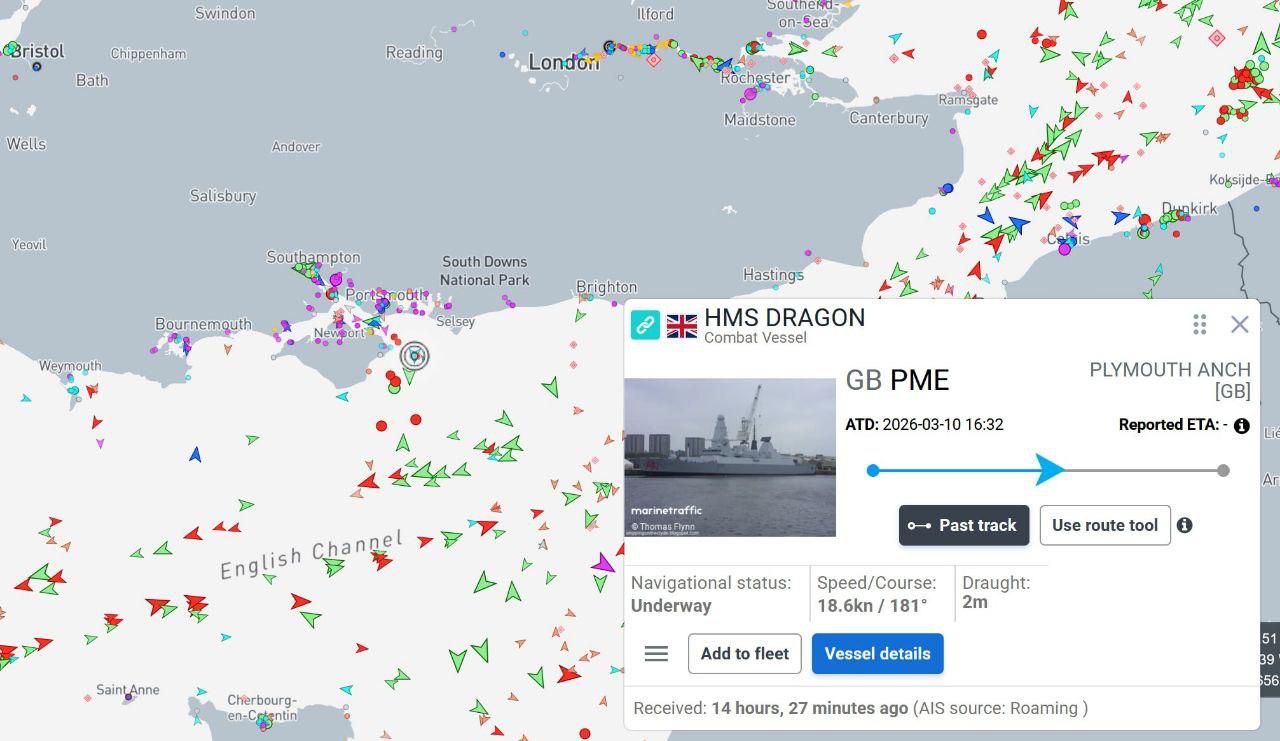Click the UK flag icon in the vessel popup
The height and width of the screenshot is (741, 1280).
pos(682,326)
